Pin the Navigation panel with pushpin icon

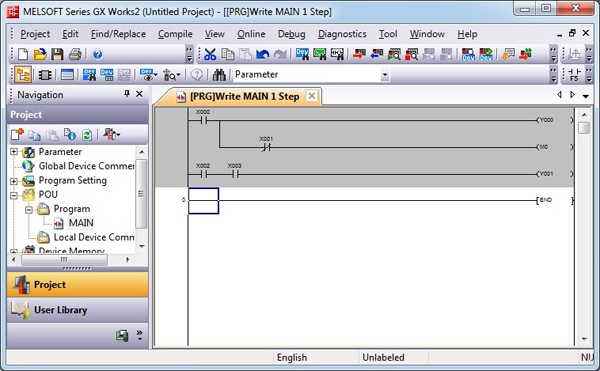click(x=127, y=93)
